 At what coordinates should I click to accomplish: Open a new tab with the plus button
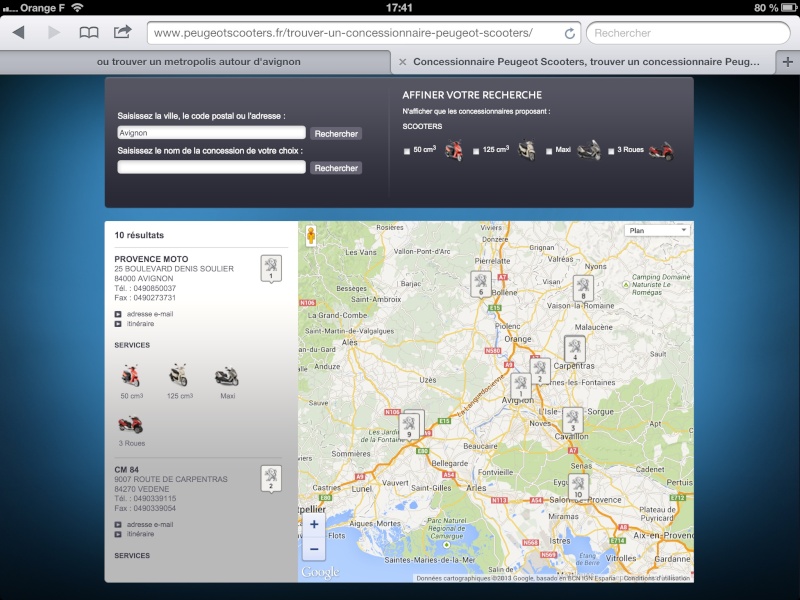788,62
